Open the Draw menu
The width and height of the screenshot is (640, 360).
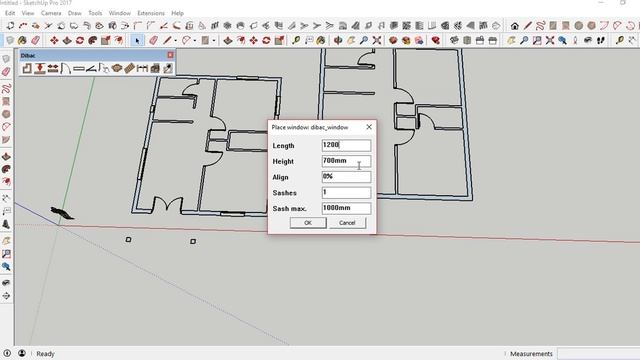click(75, 13)
